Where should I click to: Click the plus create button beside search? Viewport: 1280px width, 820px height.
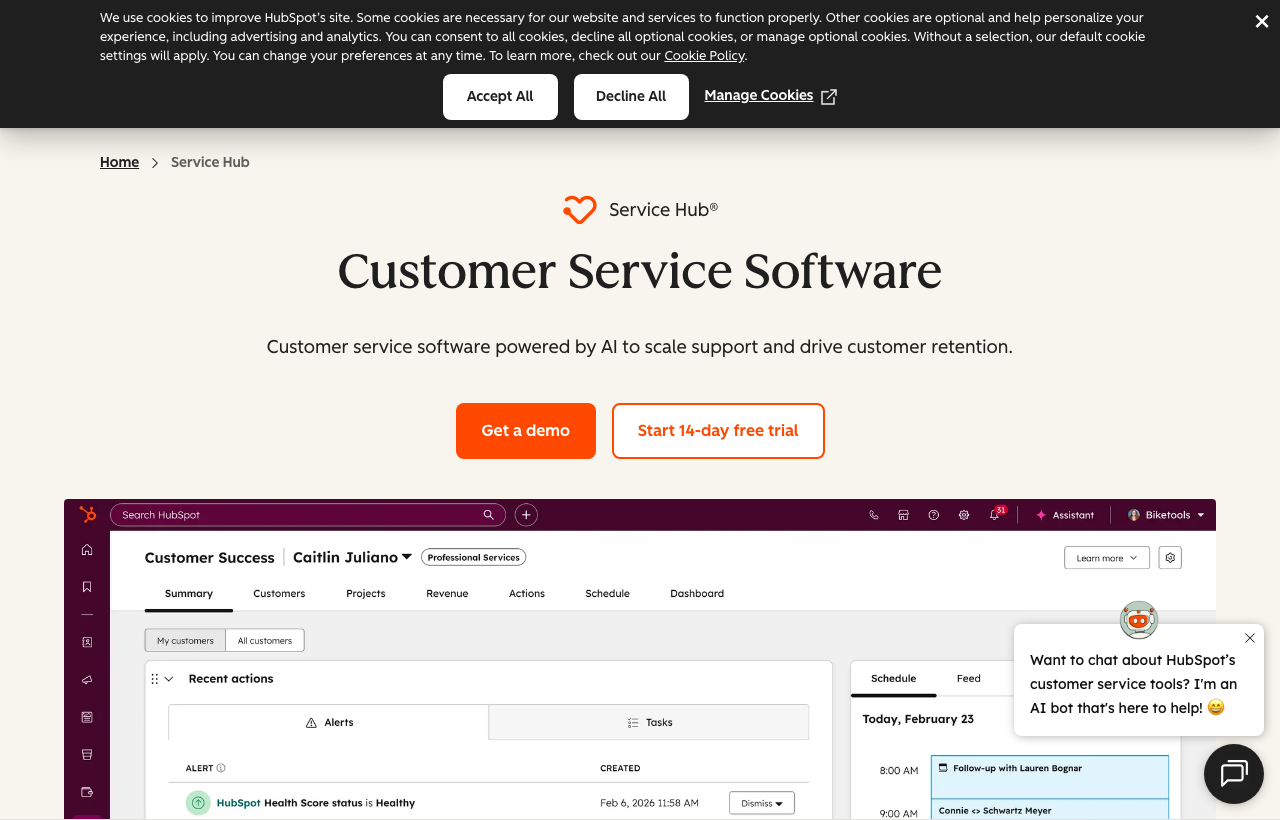[x=526, y=515]
